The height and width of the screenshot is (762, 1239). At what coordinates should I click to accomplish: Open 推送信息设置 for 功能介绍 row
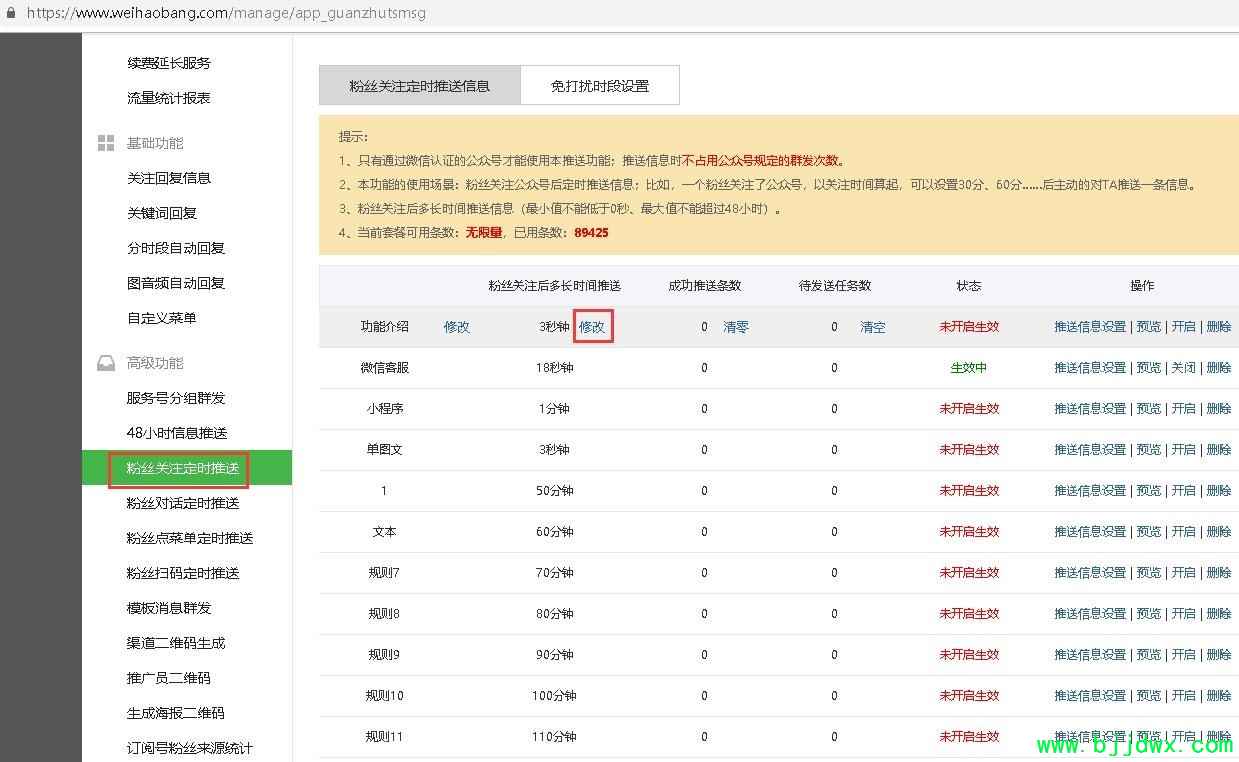(1090, 327)
